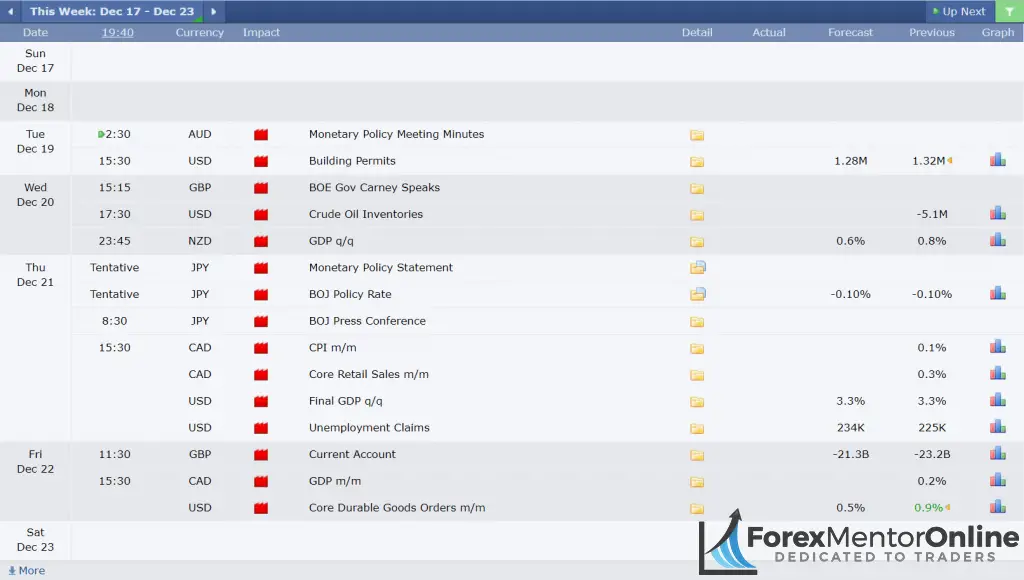This screenshot has width=1024, height=580.
Task: Open detail folder for Core Retail Sales m/m
Action: pos(697,375)
